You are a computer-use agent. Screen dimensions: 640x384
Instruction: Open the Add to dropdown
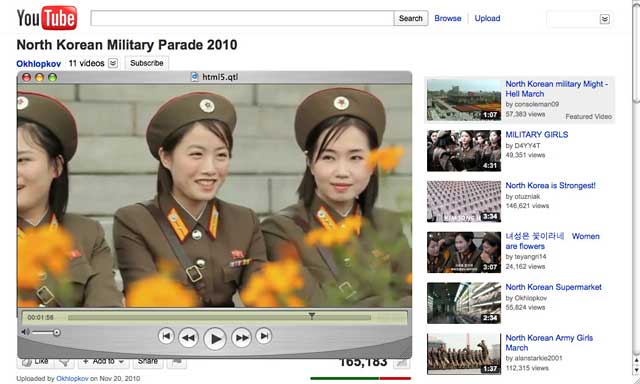[x=103, y=362]
